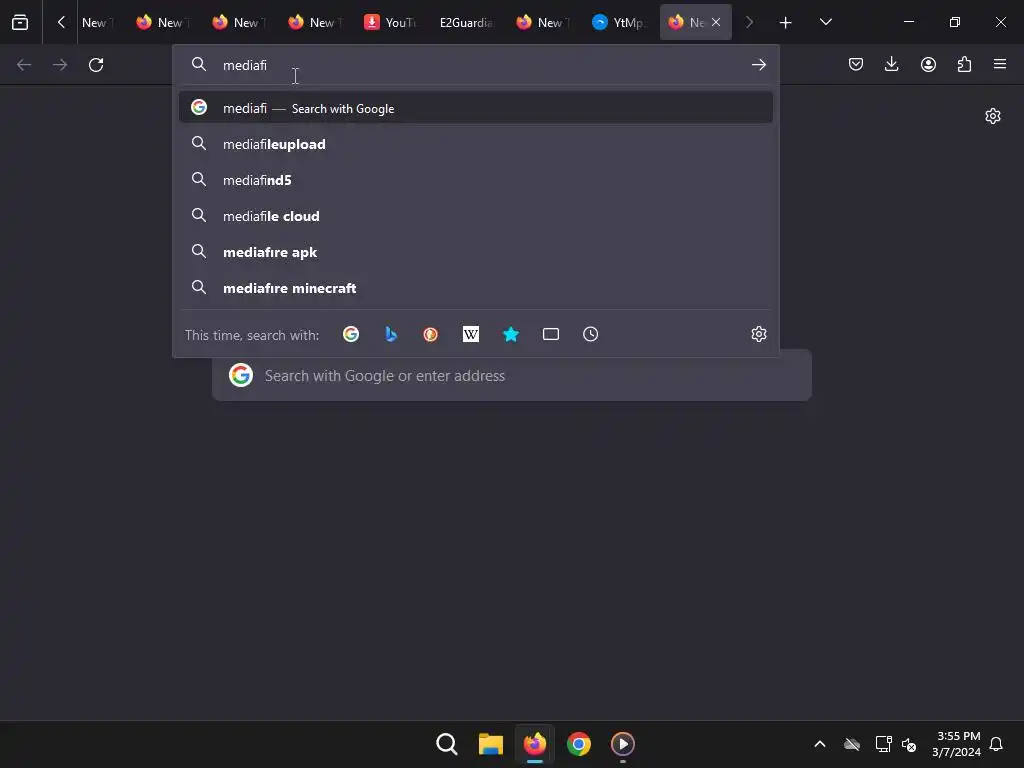Open File Explorer from the taskbar
This screenshot has width=1024, height=768.
point(490,744)
